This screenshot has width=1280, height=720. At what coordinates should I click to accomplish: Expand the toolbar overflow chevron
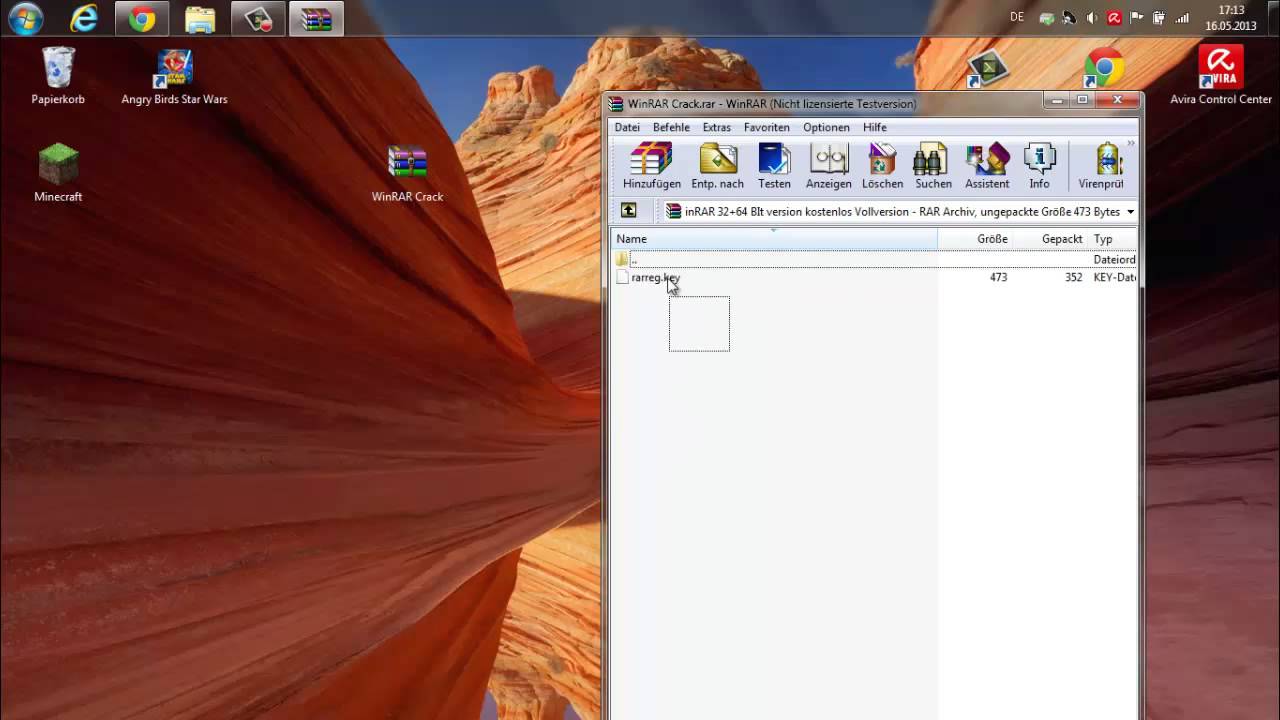1131,144
